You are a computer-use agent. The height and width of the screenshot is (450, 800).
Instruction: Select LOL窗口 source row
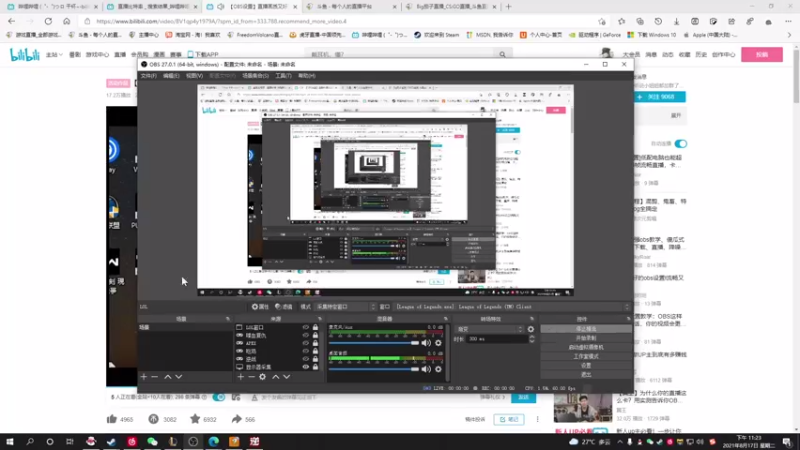click(x=278, y=328)
